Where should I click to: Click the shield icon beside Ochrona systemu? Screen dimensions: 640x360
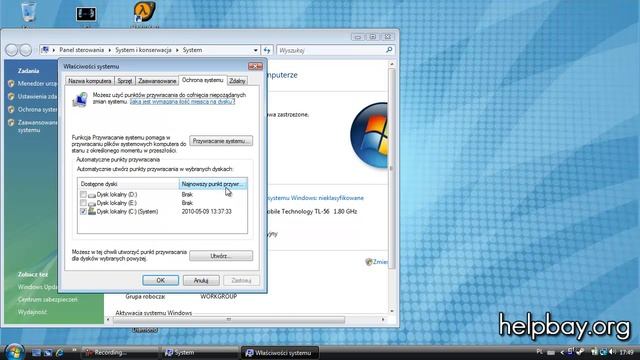click(x=11, y=109)
